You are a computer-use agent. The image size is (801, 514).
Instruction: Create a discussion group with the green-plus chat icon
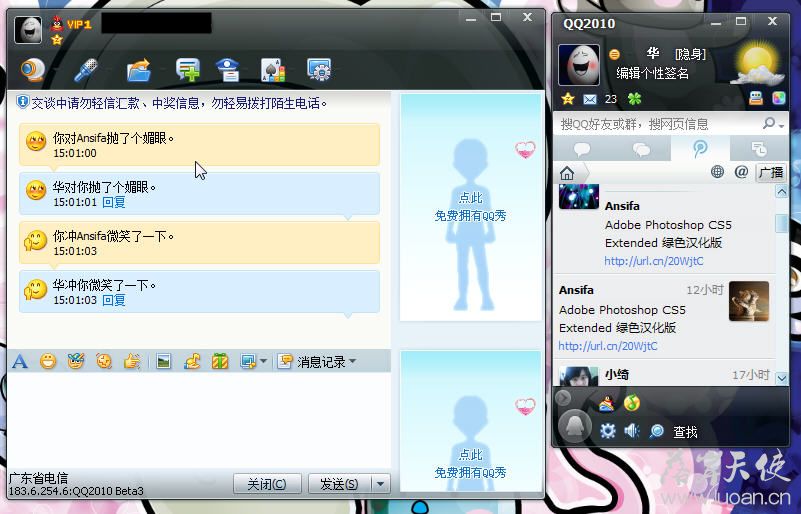[187, 70]
